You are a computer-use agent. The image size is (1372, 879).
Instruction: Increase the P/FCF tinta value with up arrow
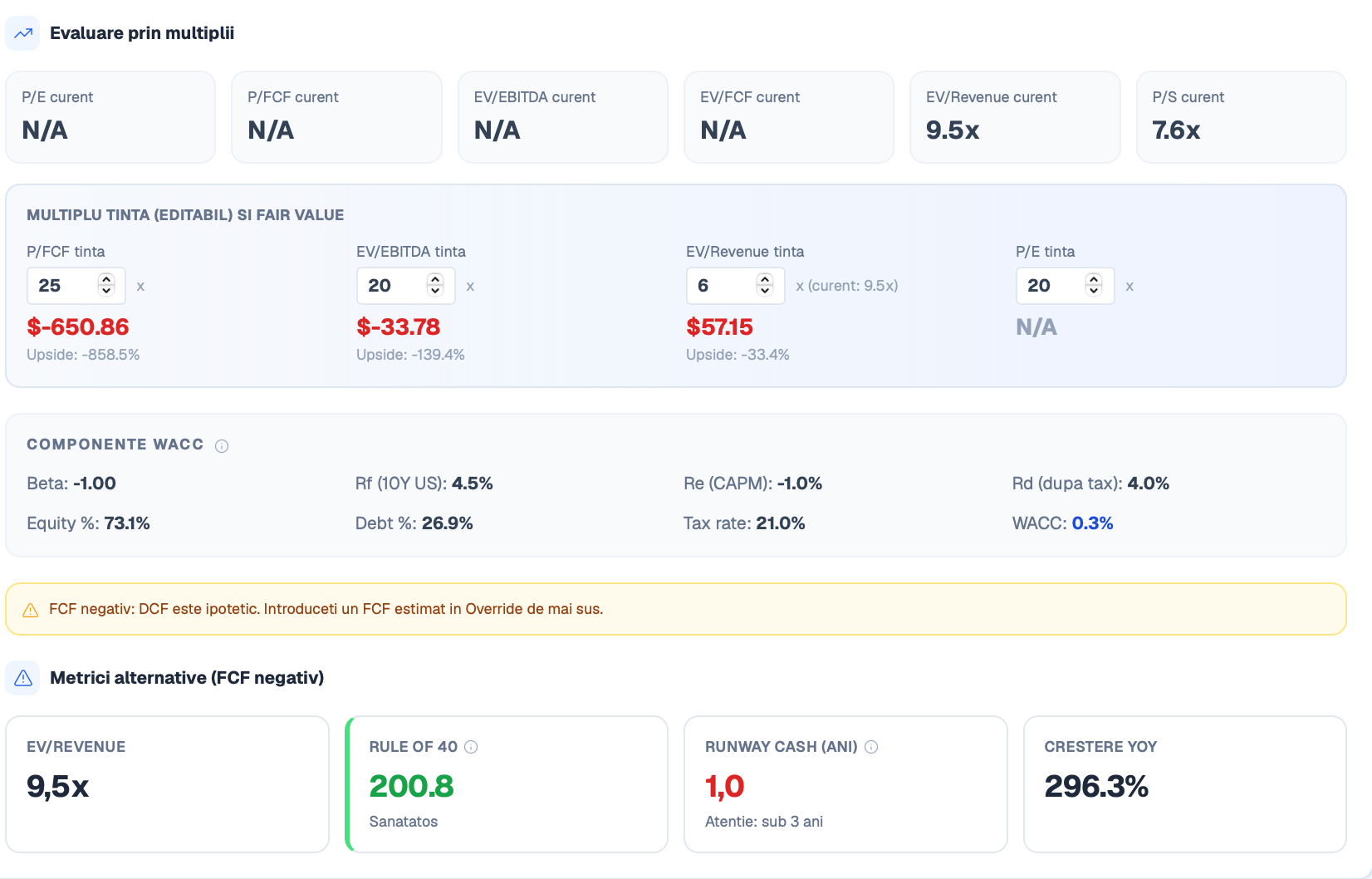105,280
